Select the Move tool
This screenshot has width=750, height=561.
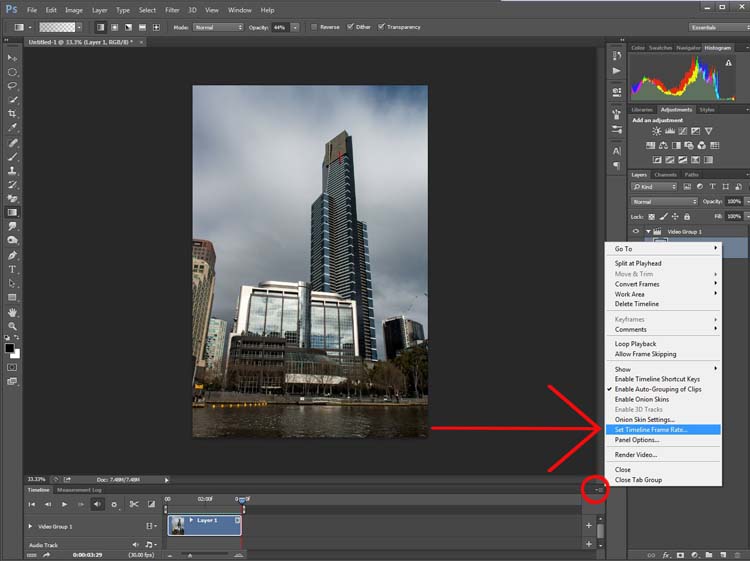pos(13,58)
